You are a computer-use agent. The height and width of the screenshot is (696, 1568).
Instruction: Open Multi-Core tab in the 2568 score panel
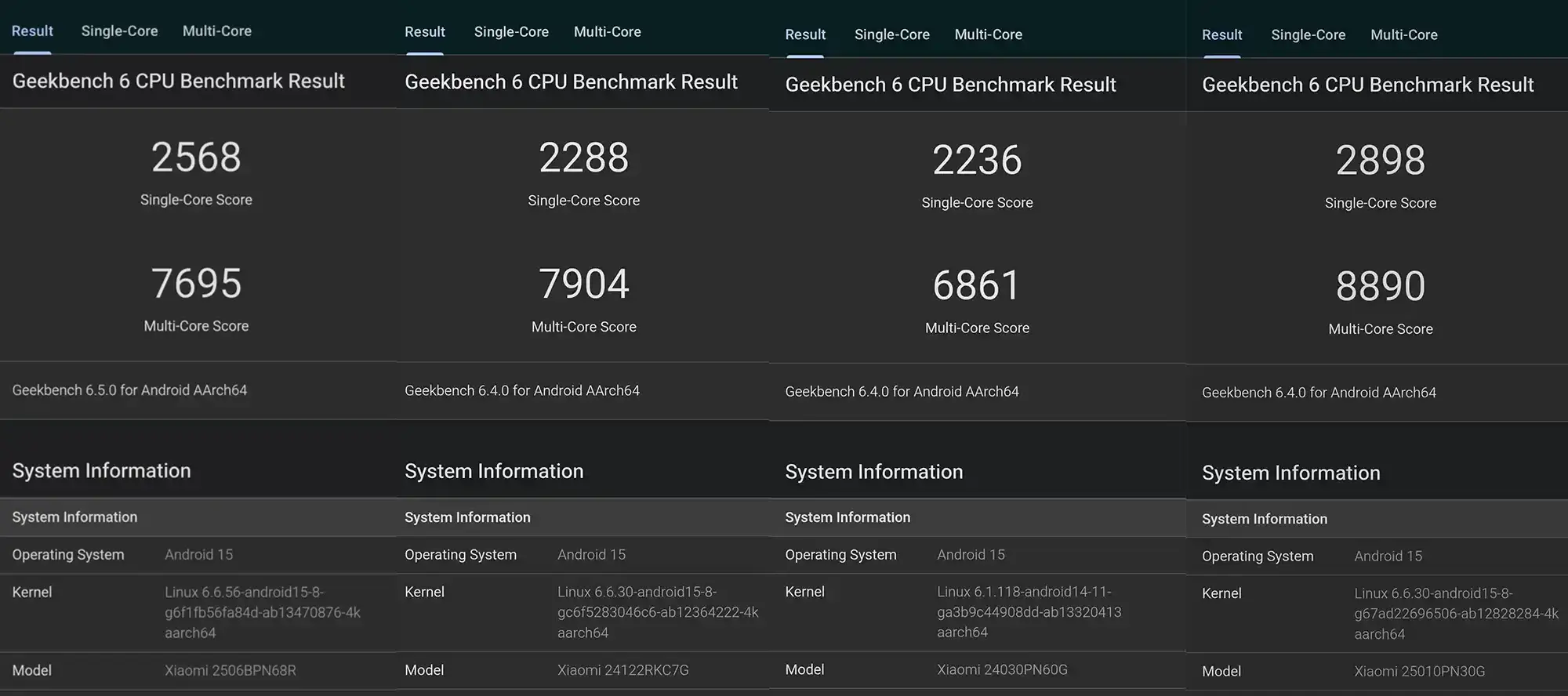pyautogui.click(x=217, y=31)
